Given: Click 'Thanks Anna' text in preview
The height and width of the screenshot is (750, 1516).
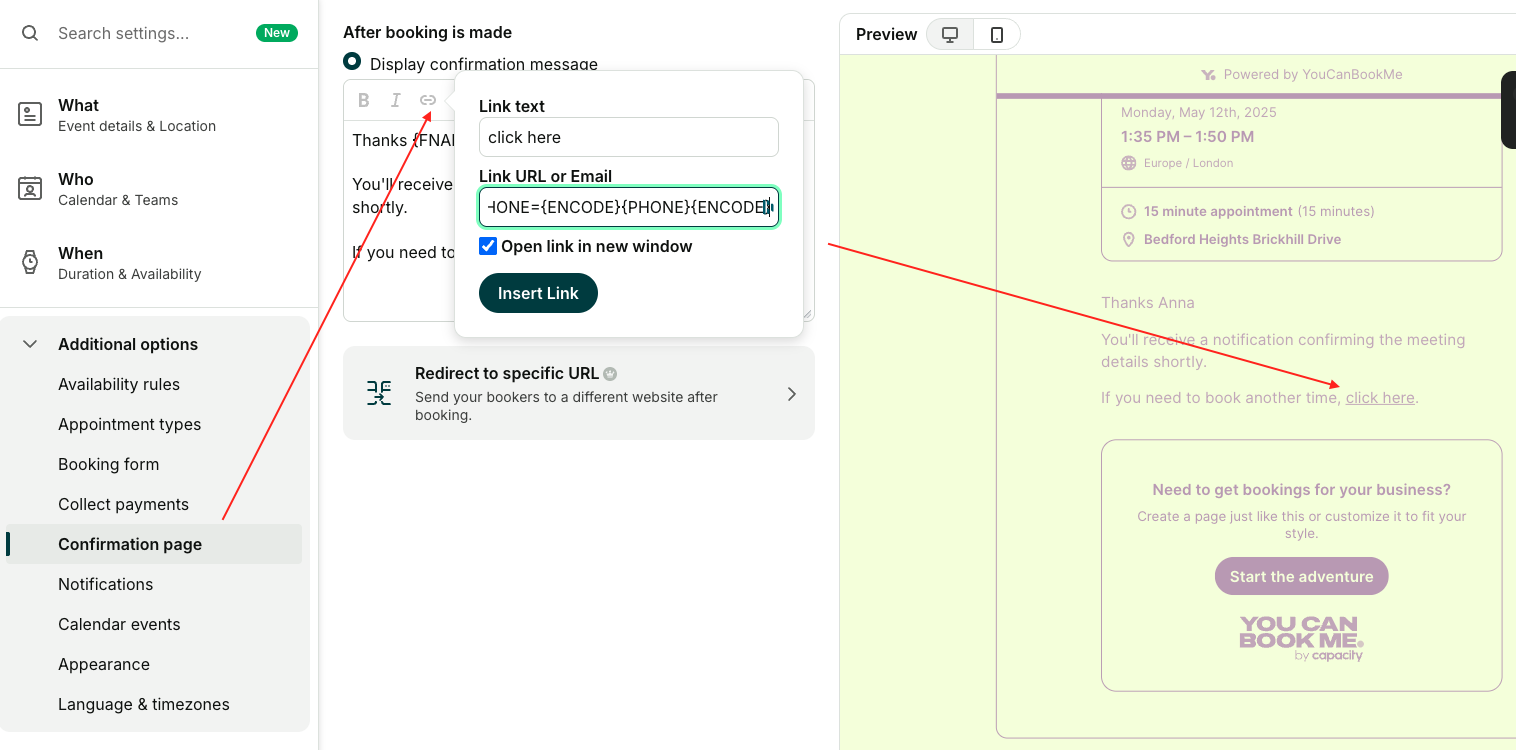Looking at the screenshot, I should pos(1148,303).
